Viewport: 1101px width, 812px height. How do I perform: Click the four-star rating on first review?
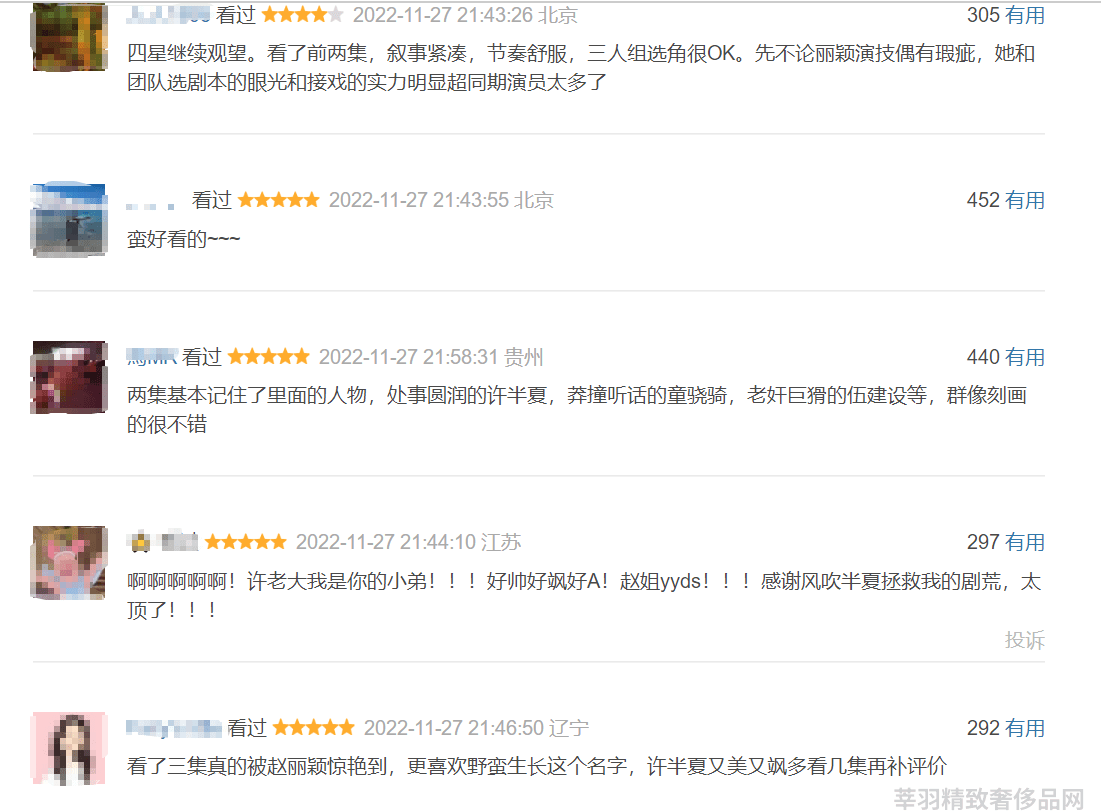(x=302, y=15)
